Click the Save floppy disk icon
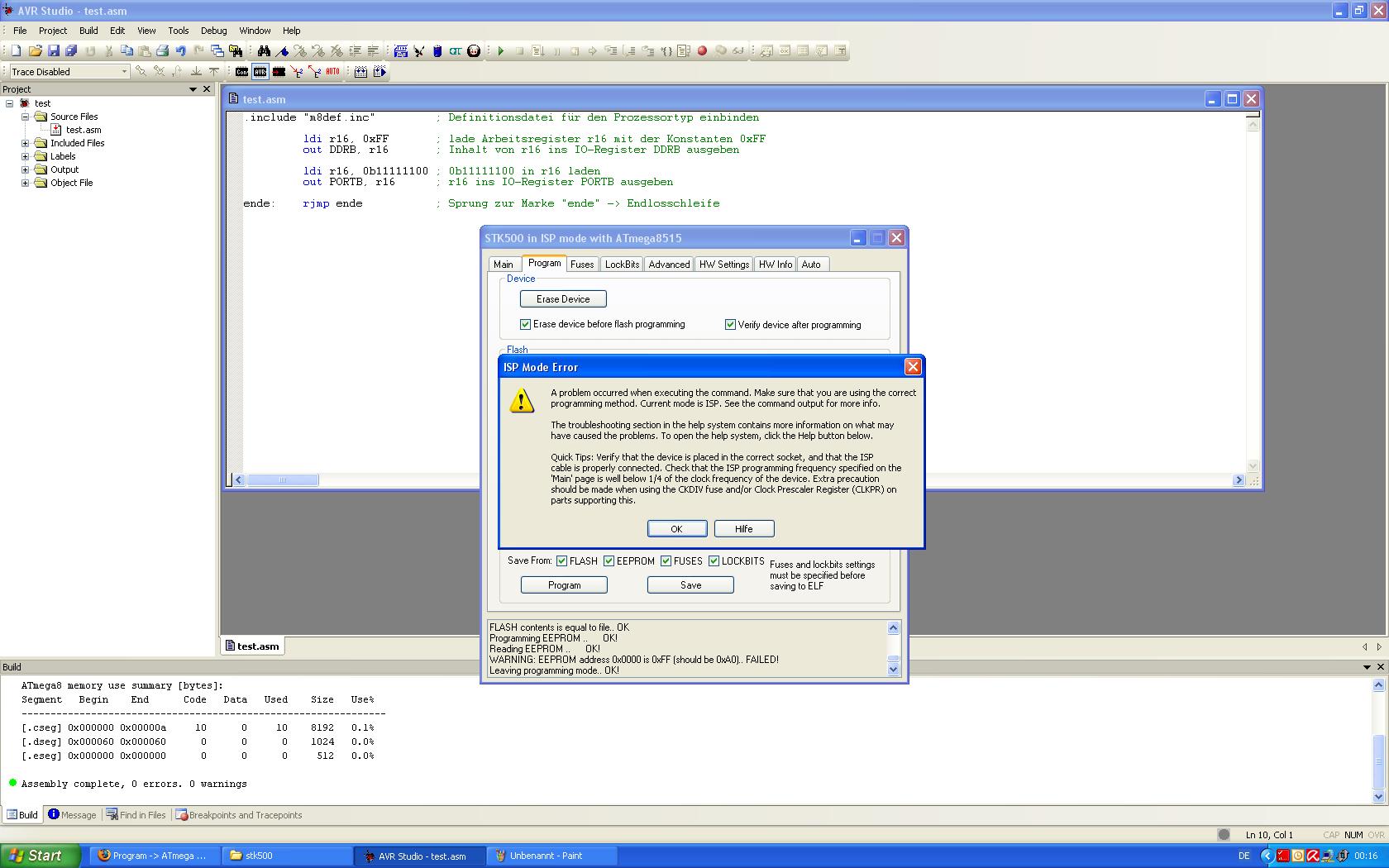 click(54, 50)
